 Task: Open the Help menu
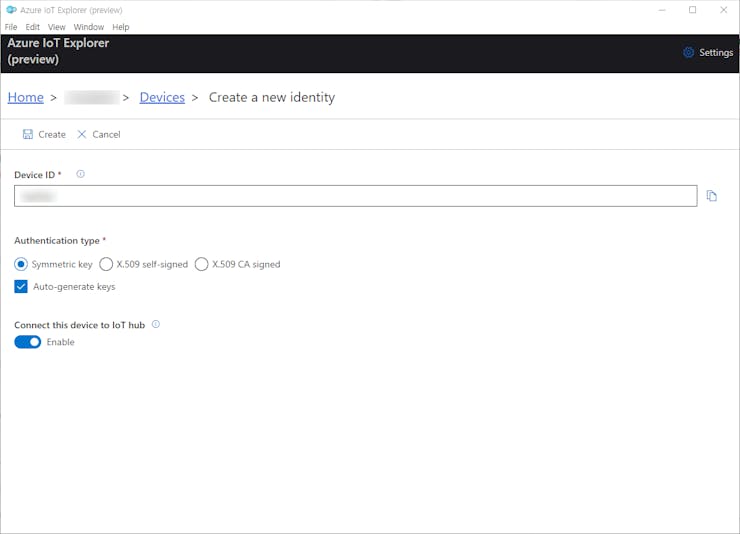(121, 27)
